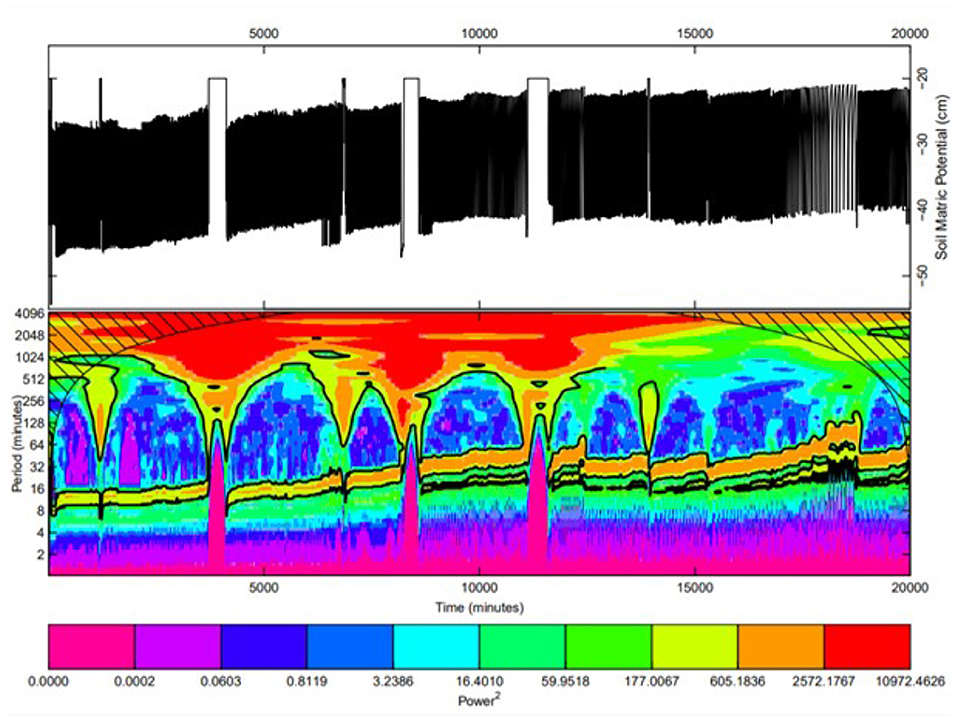Screen dimensions: 957x721
Task: Pick the medium blue legend swatch
Action: click(x=350, y=647)
